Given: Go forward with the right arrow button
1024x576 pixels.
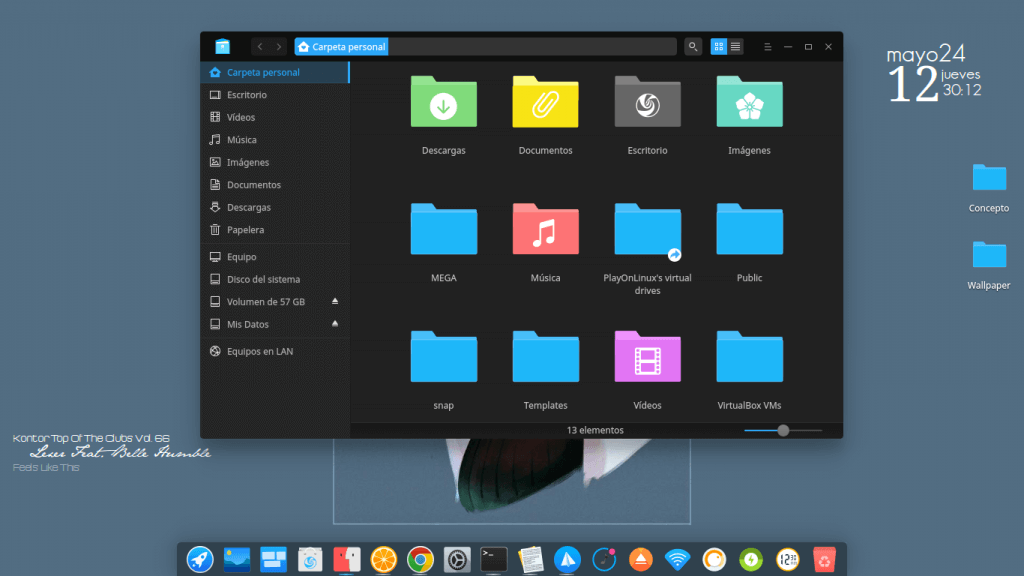Looking at the screenshot, I should [278, 47].
